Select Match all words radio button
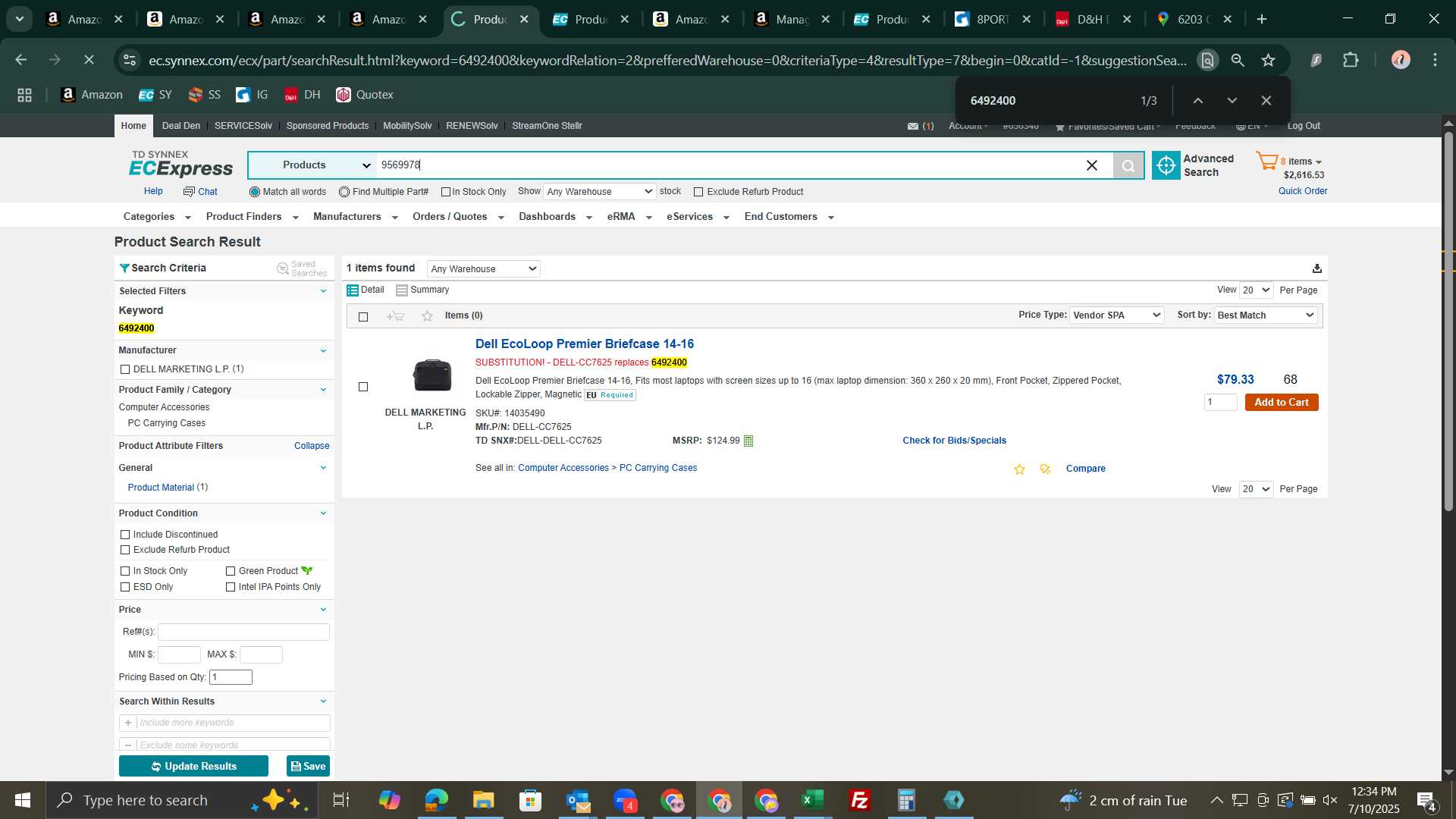 255,192
